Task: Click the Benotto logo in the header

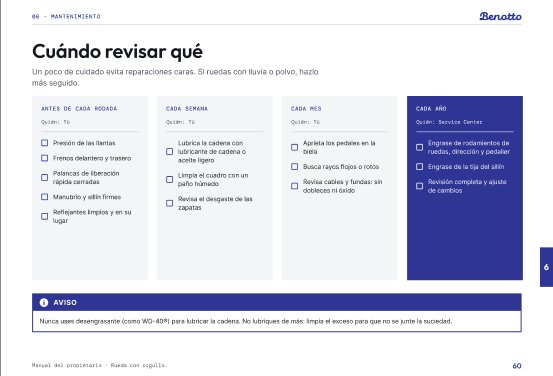Action: tap(500, 16)
